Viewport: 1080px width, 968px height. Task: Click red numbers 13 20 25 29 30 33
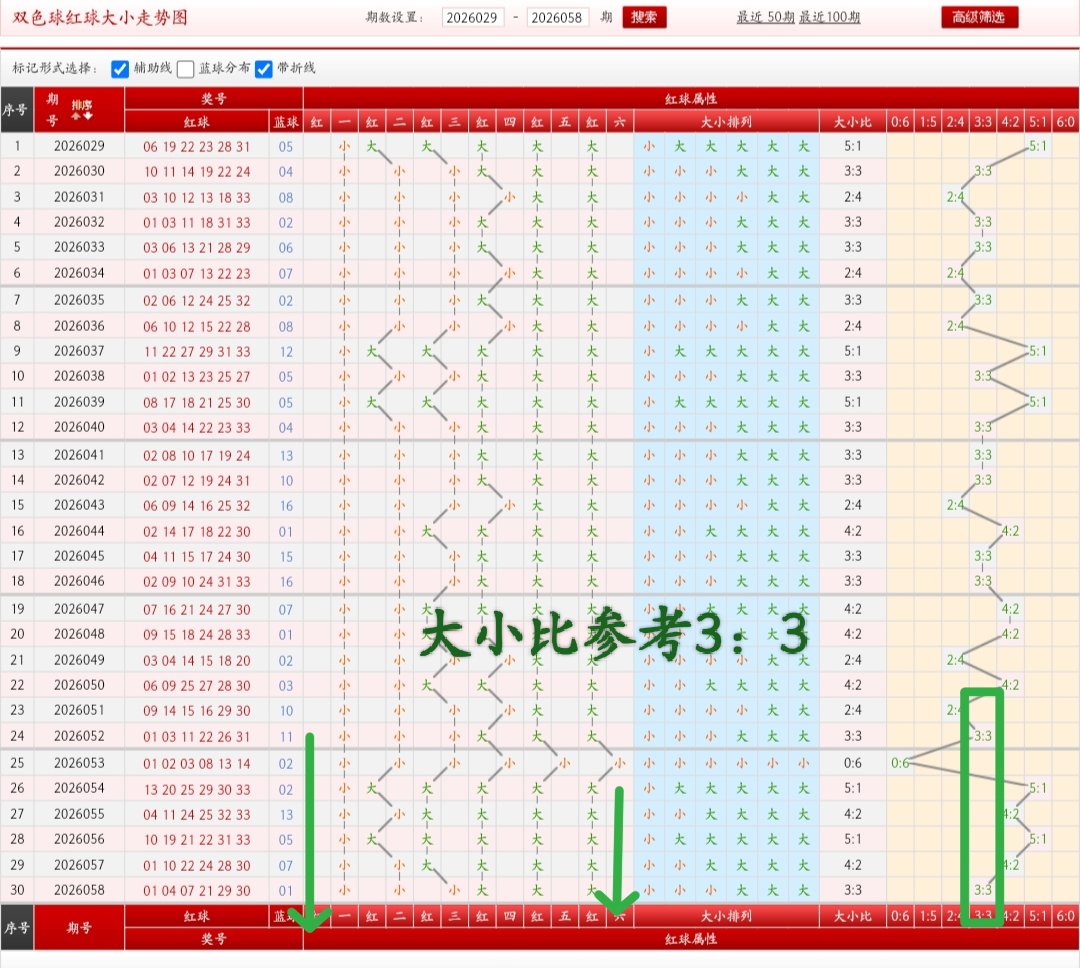[x=197, y=789]
